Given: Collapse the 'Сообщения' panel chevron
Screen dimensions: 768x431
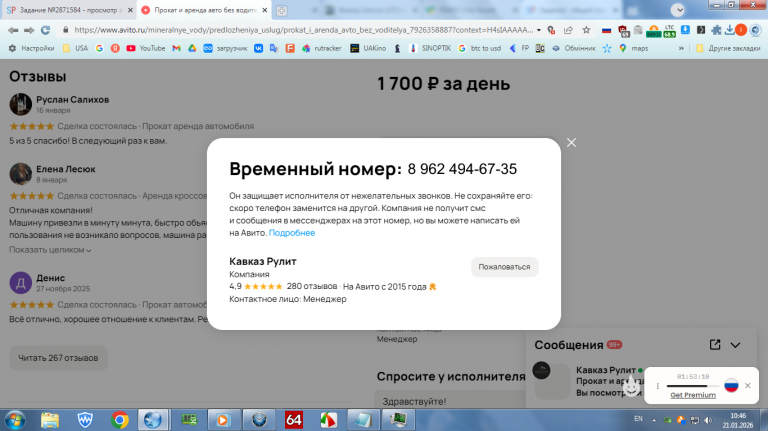Looking at the screenshot, I should click(x=735, y=345).
